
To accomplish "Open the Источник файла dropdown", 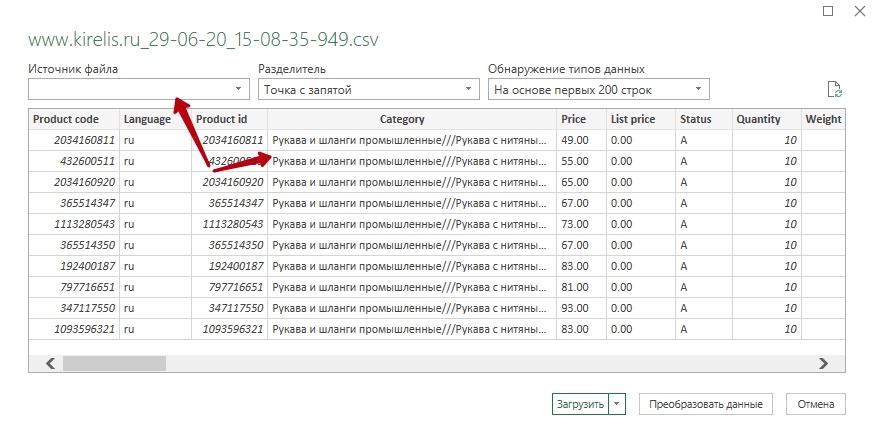I will click(x=139, y=89).
